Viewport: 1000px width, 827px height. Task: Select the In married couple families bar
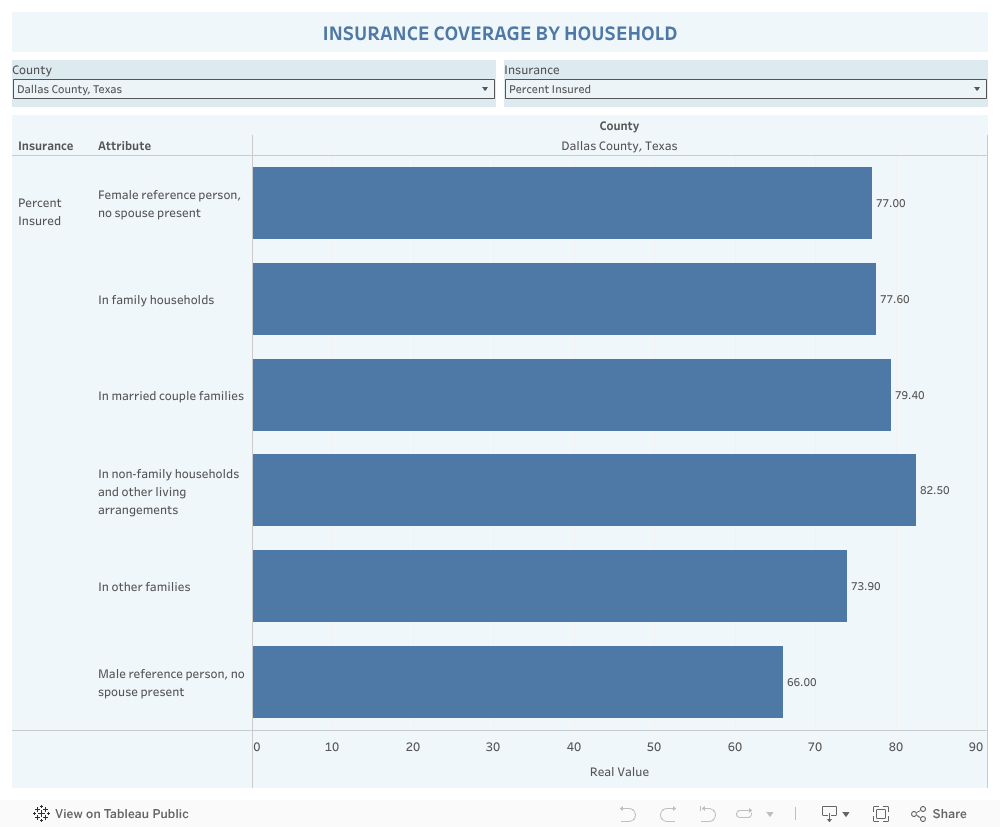pyautogui.click(x=571, y=395)
